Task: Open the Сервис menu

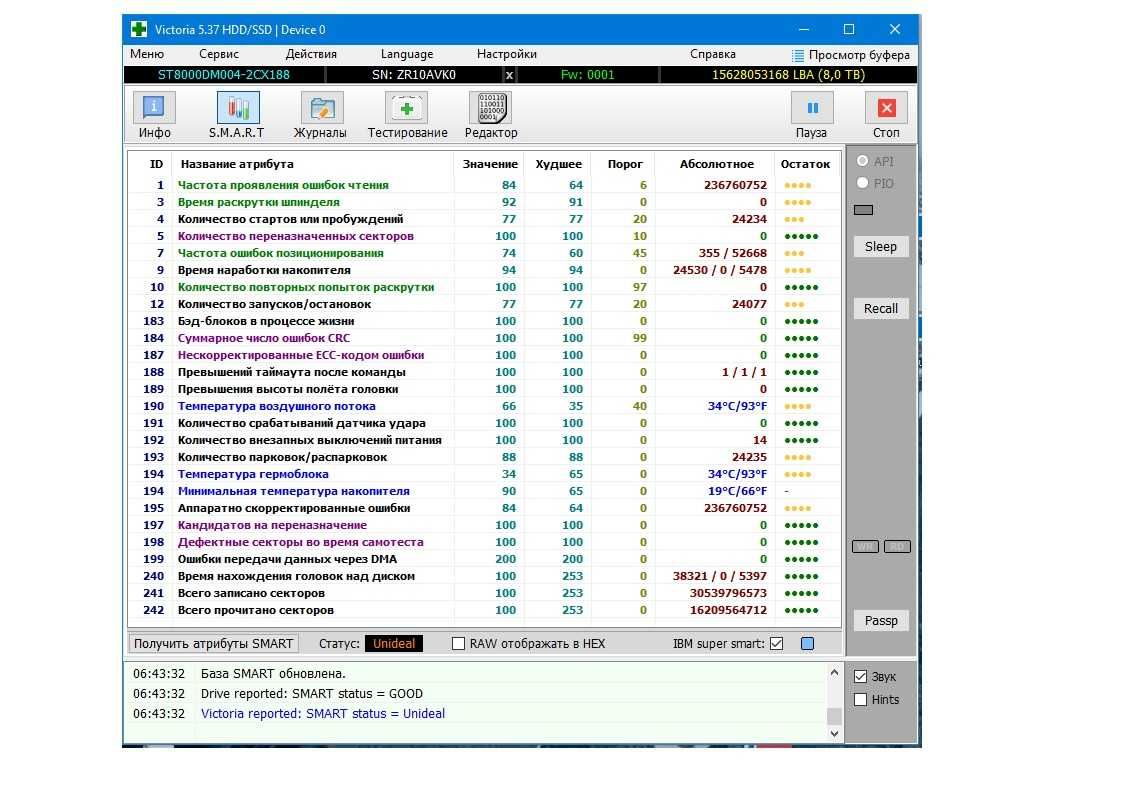Action: [219, 54]
